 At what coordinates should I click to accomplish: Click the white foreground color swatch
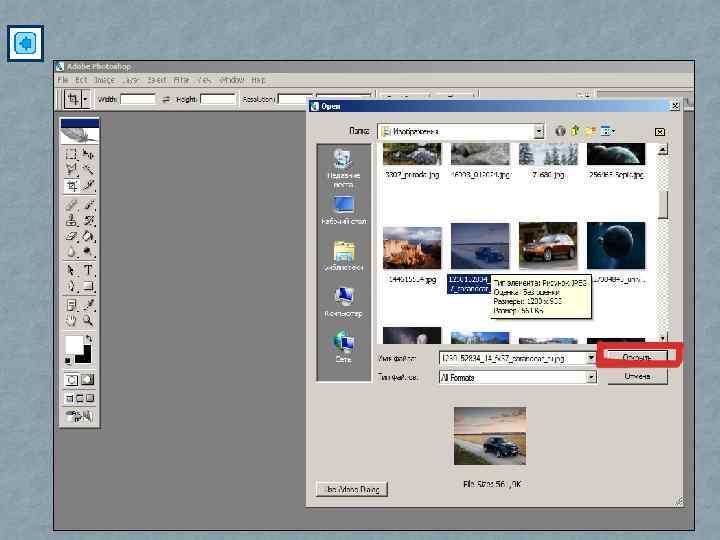click(x=73, y=345)
